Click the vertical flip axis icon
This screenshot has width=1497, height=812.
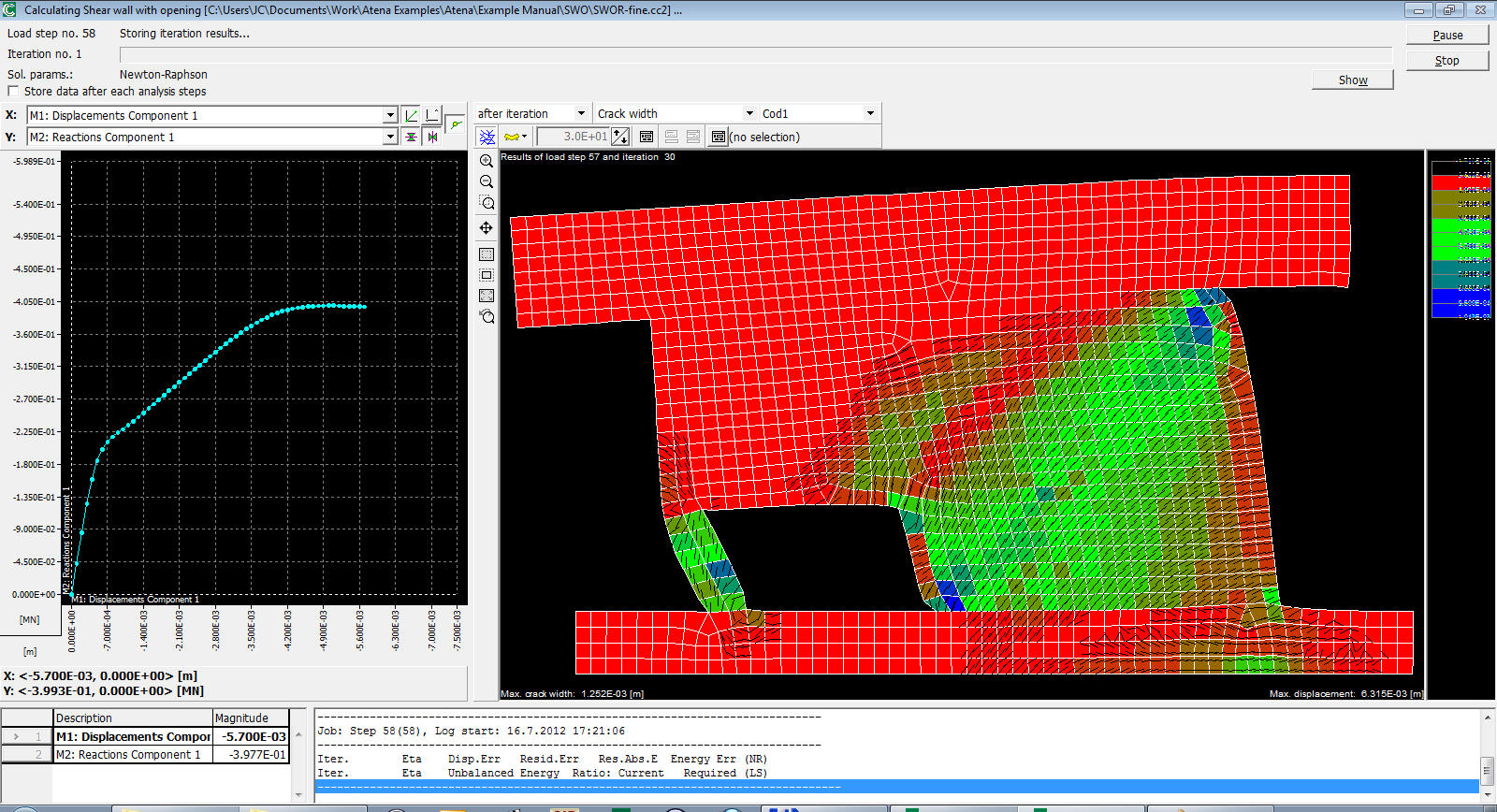411,137
